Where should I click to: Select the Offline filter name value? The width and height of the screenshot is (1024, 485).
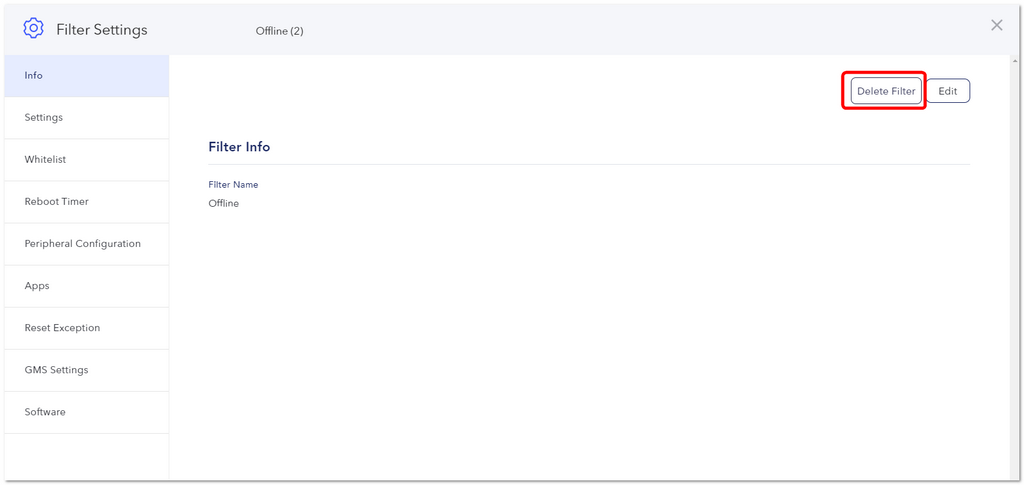[223, 204]
